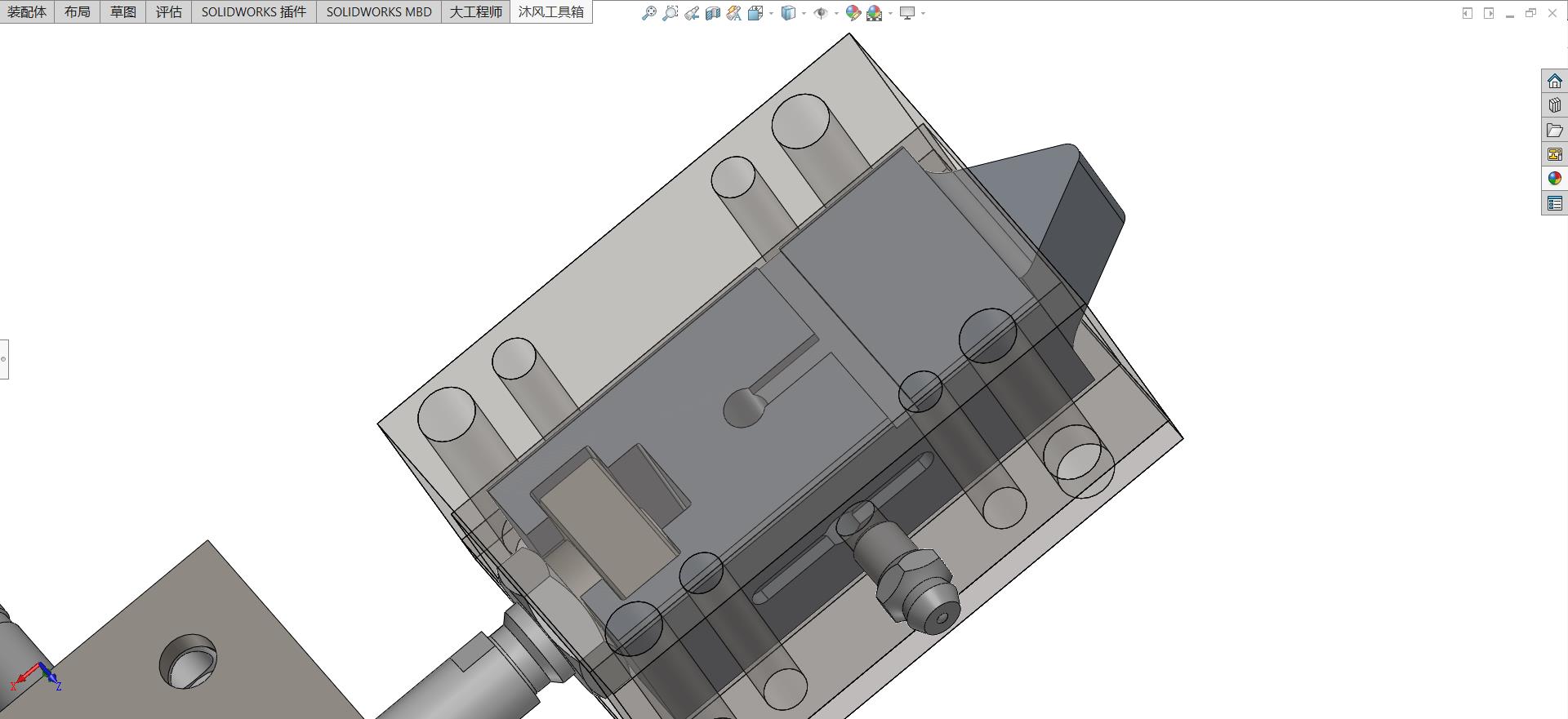Open the Custom Properties task pane icon

[1555, 203]
